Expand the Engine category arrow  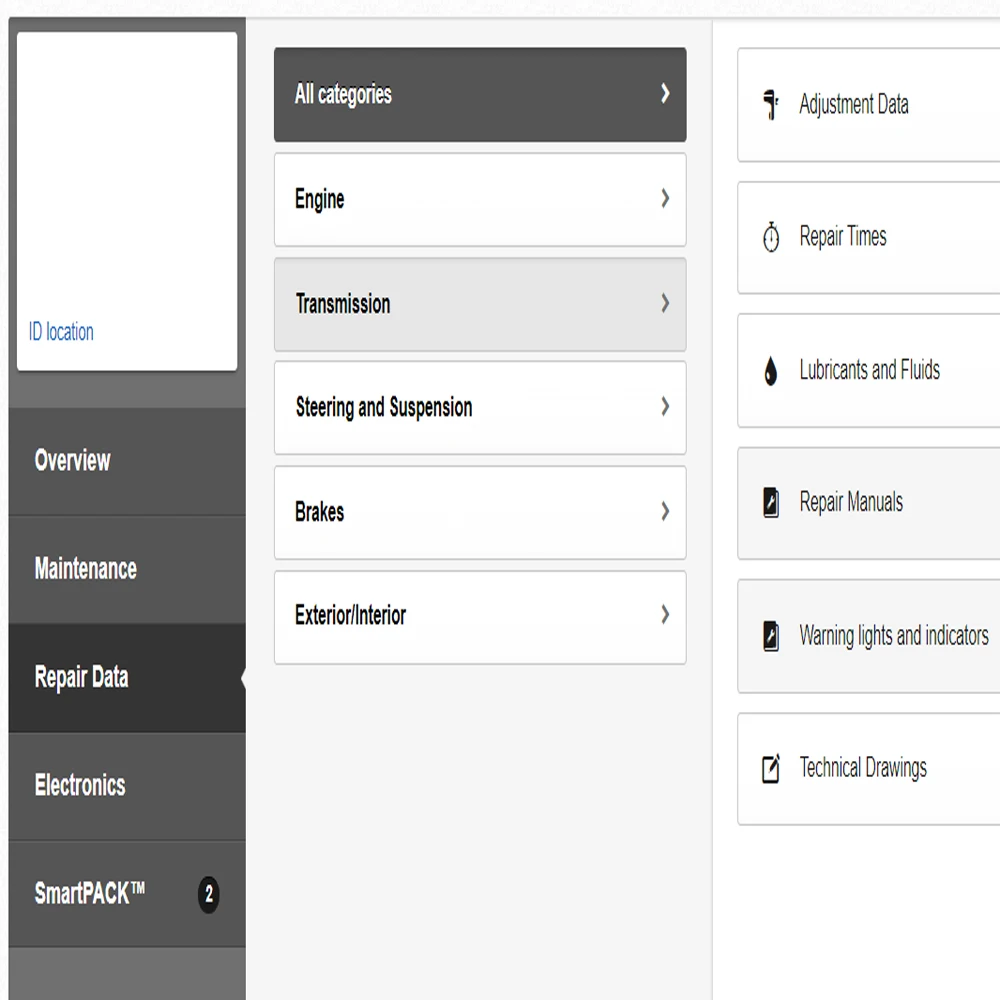pyautogui.click(x=665, y=199)
